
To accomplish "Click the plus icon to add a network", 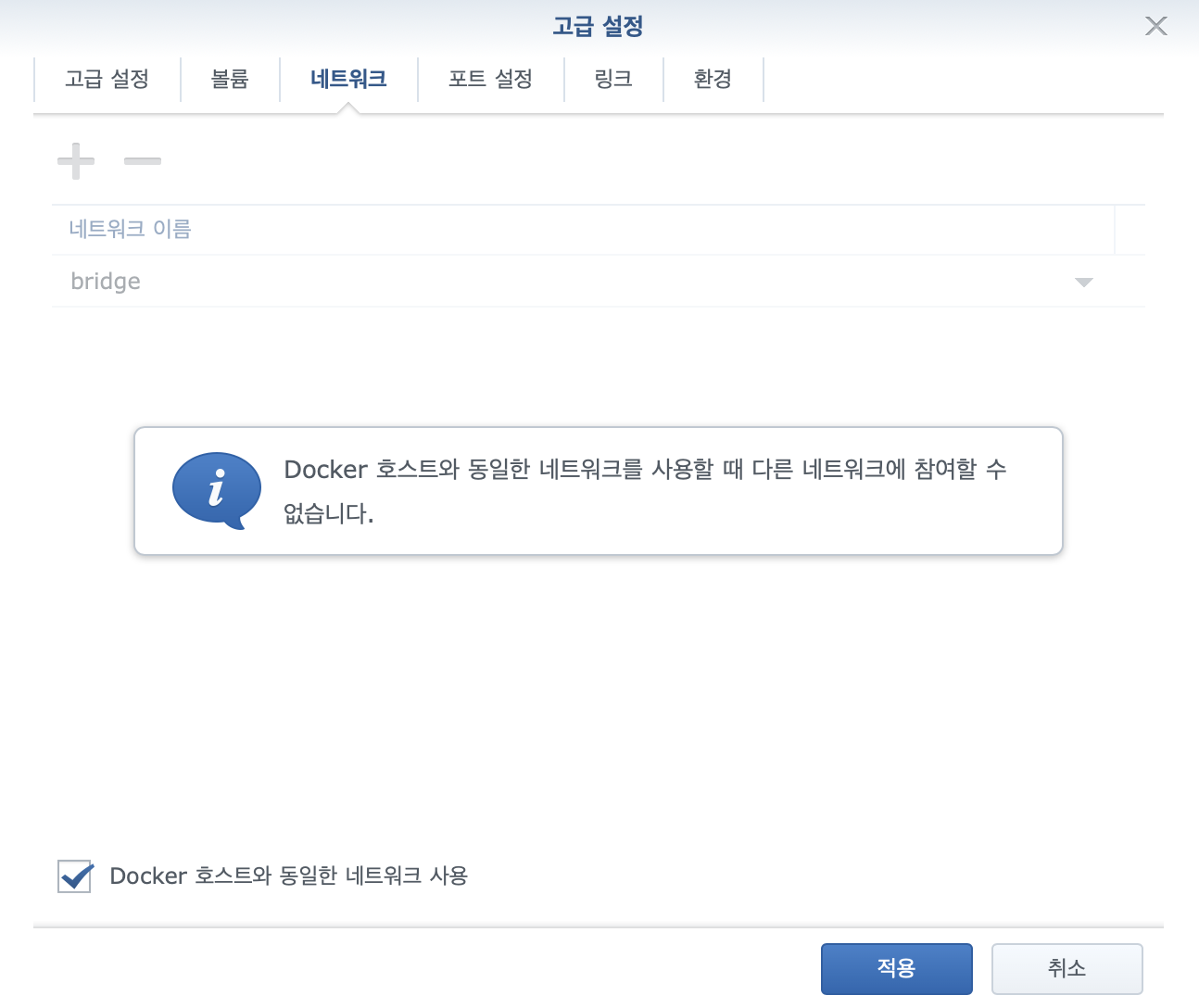I will pyautogui.click(x=76, y=161).
